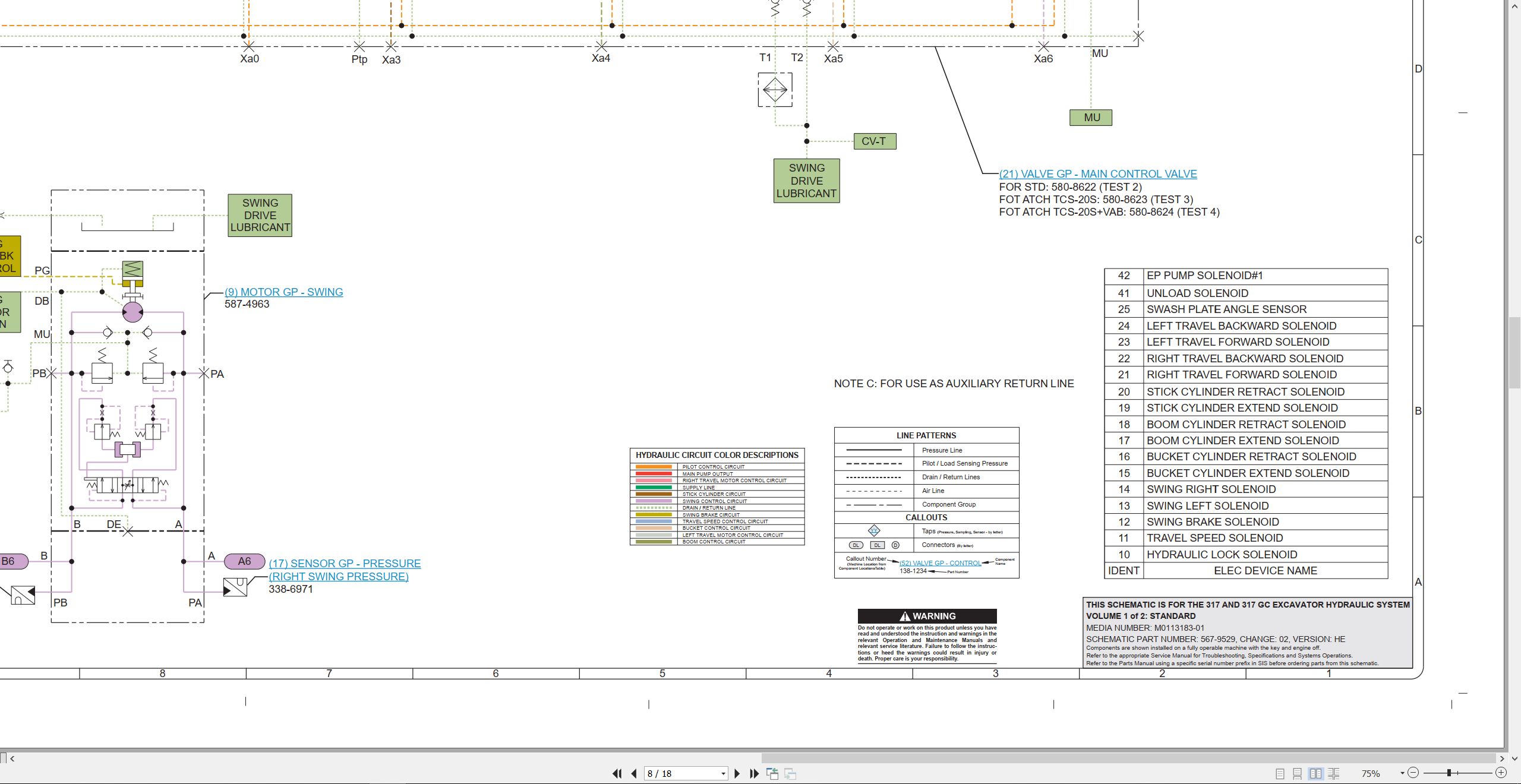Click the UNLOAD SOLENOID row
This screenshot has width=1521, height=784.
pos(1246,293)
